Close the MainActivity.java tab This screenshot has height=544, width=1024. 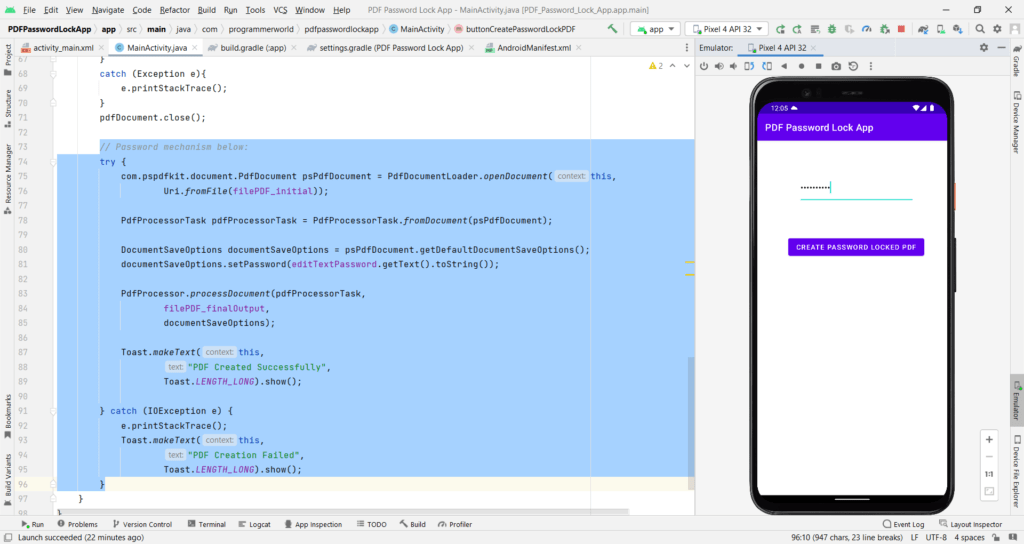(195, 48)
